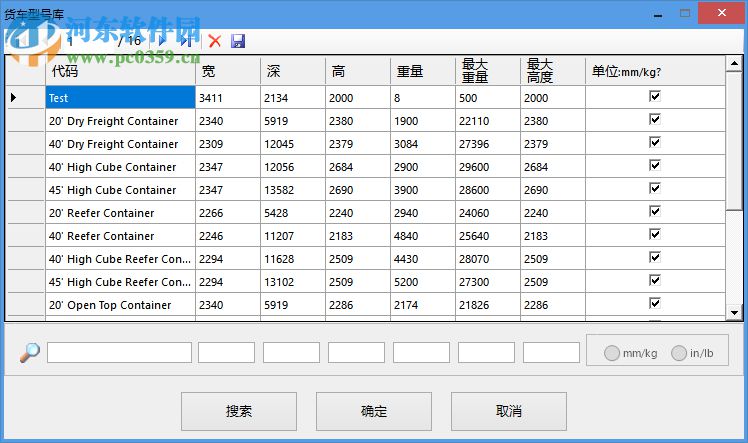748x443 pixels.
Task: Jump to the last record arrow
Action: (x=186, y=41)
